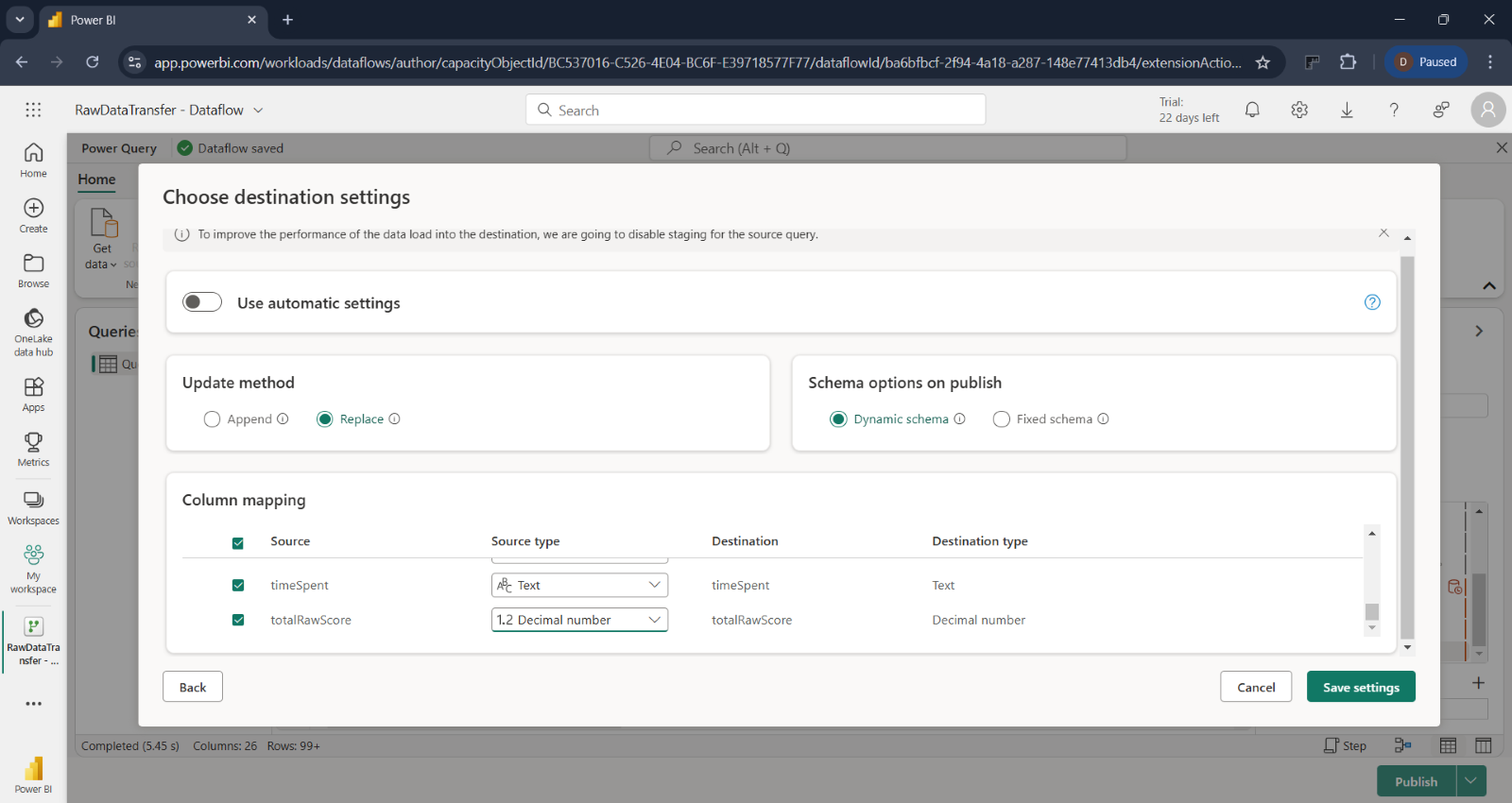This screenshot has height=803, width=1512.
Task: Expand the RawDataTransfer Dataflow title dropdown
Action: click(x=258, y=111)
